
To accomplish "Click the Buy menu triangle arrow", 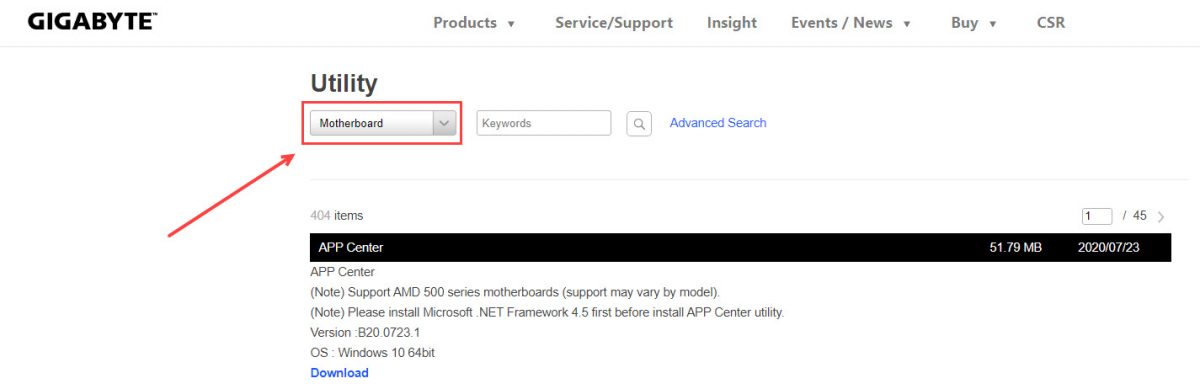I will 993,24.
